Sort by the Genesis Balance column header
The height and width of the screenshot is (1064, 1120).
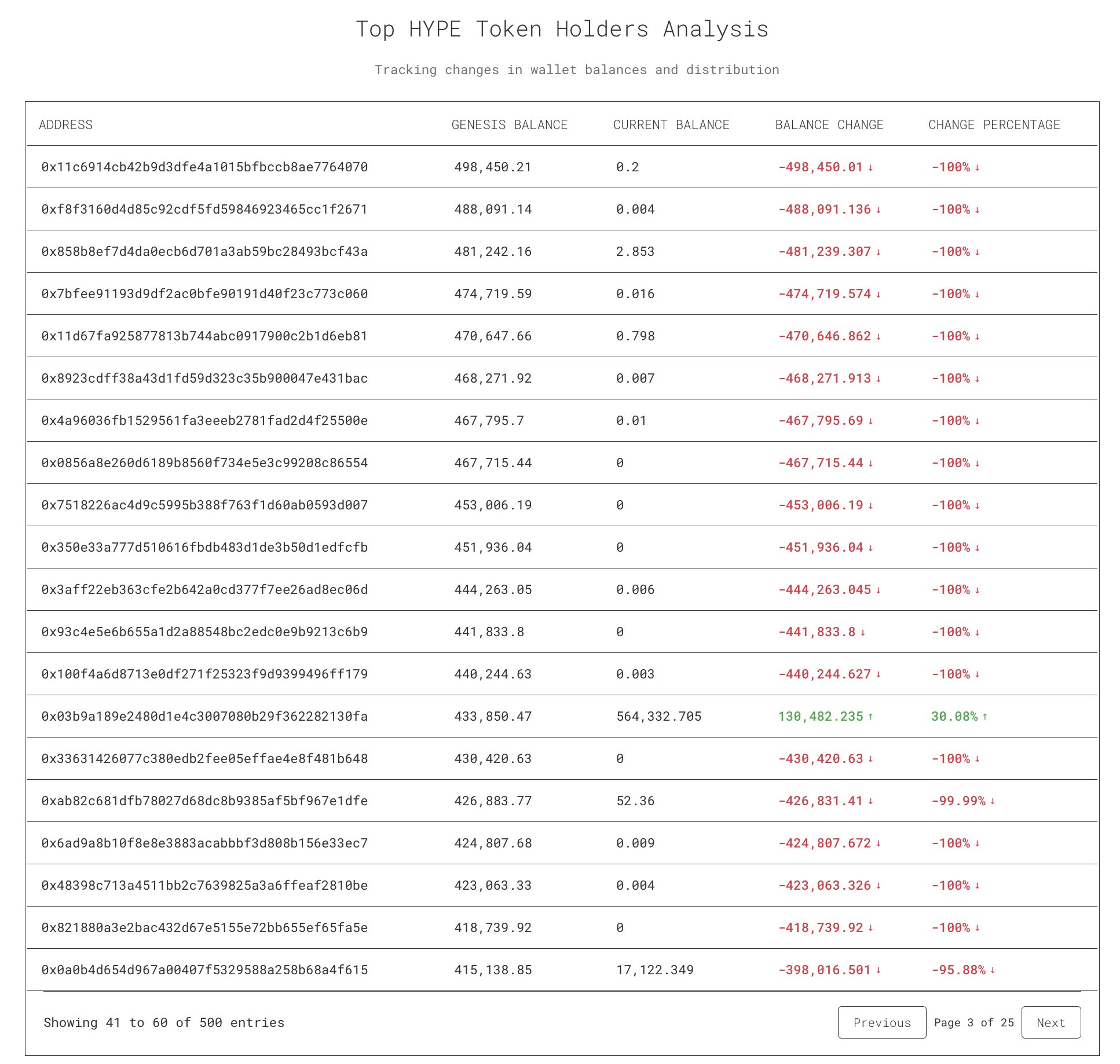(x=509, y=125)
